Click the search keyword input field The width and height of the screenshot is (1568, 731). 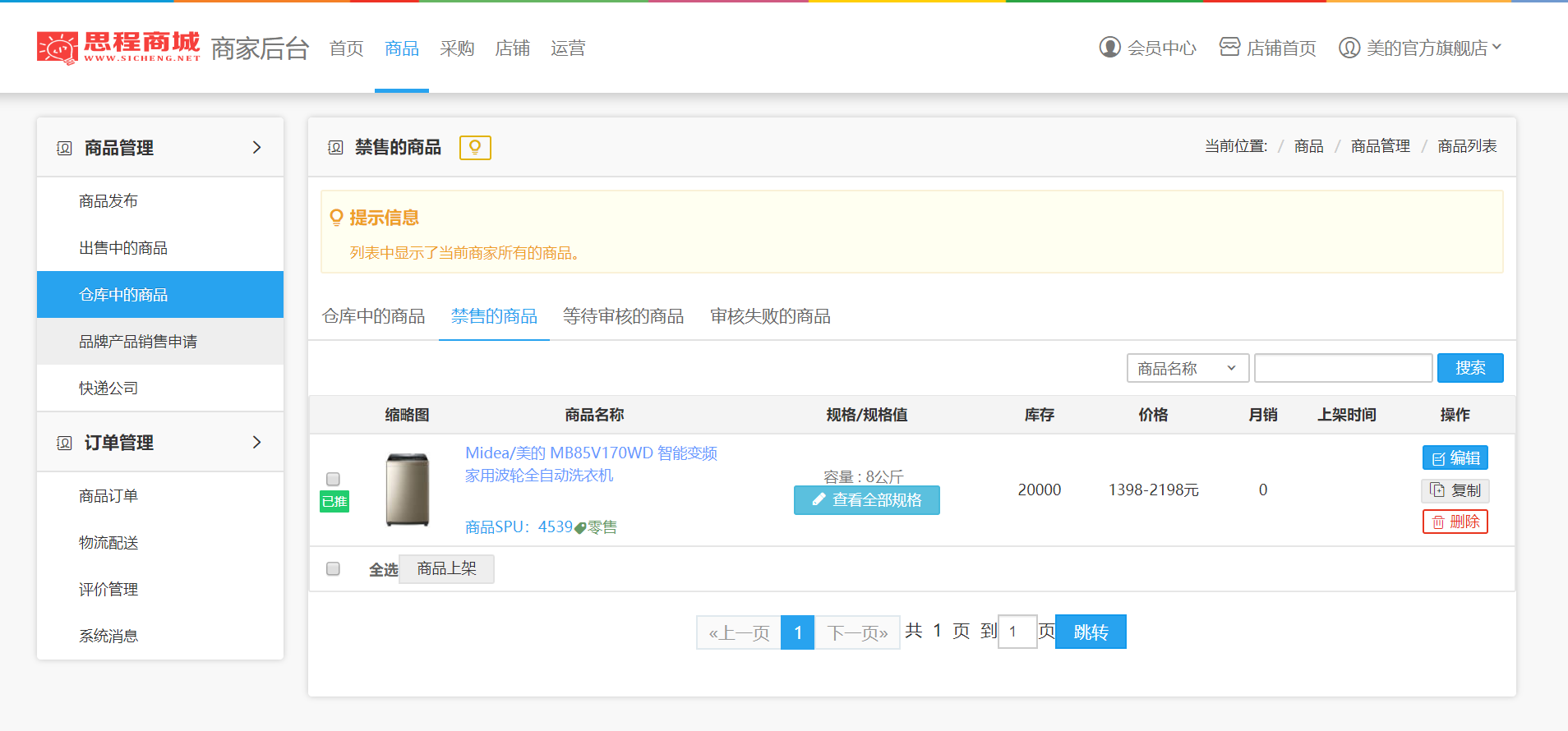pyautogui.click(x=1344, y=368)
